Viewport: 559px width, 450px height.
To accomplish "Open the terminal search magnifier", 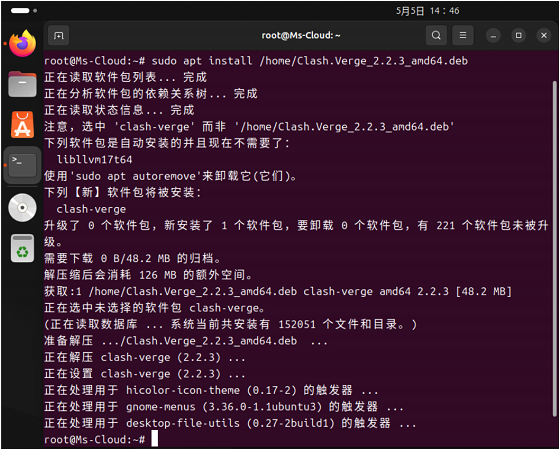I will [x=436, y=35].
